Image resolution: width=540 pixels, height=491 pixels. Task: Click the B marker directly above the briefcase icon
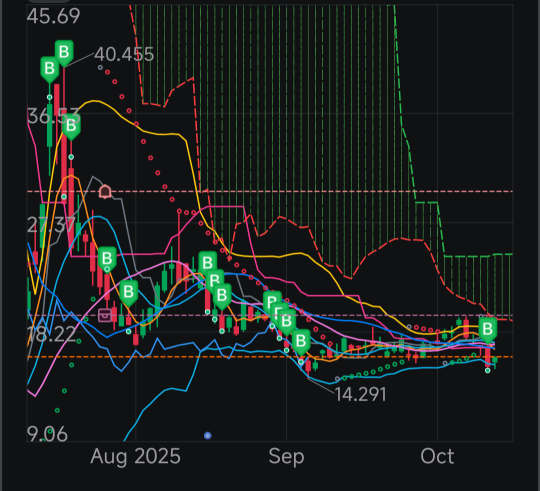(107, 259)
